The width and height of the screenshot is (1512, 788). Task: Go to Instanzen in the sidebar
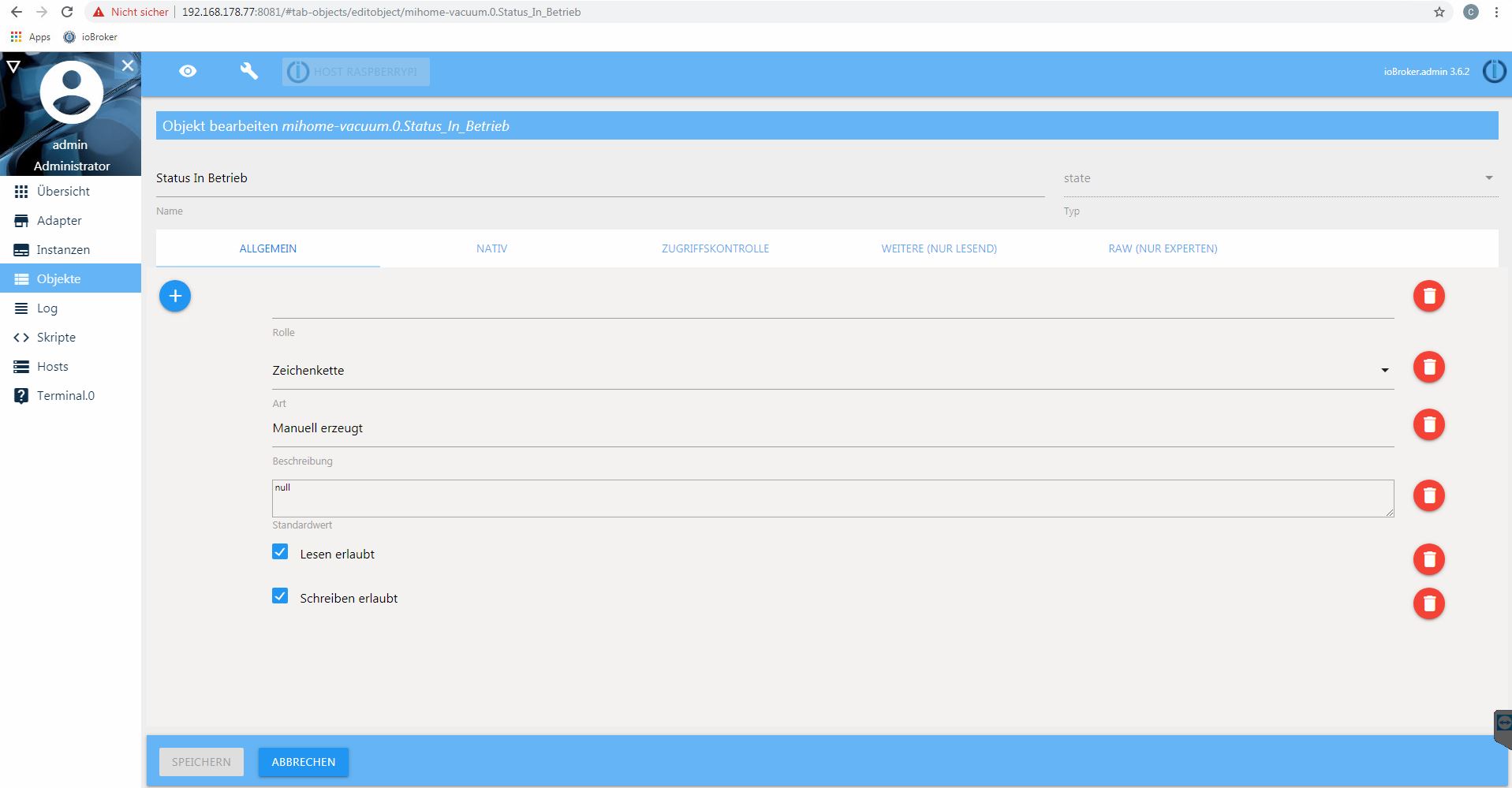tap(71, 249)
